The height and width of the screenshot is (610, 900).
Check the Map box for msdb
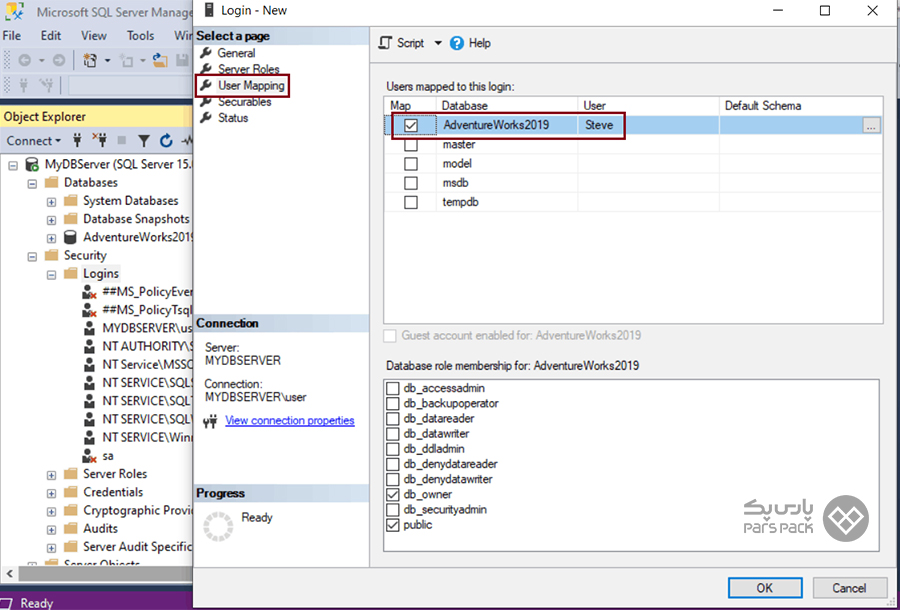[411, 183]
